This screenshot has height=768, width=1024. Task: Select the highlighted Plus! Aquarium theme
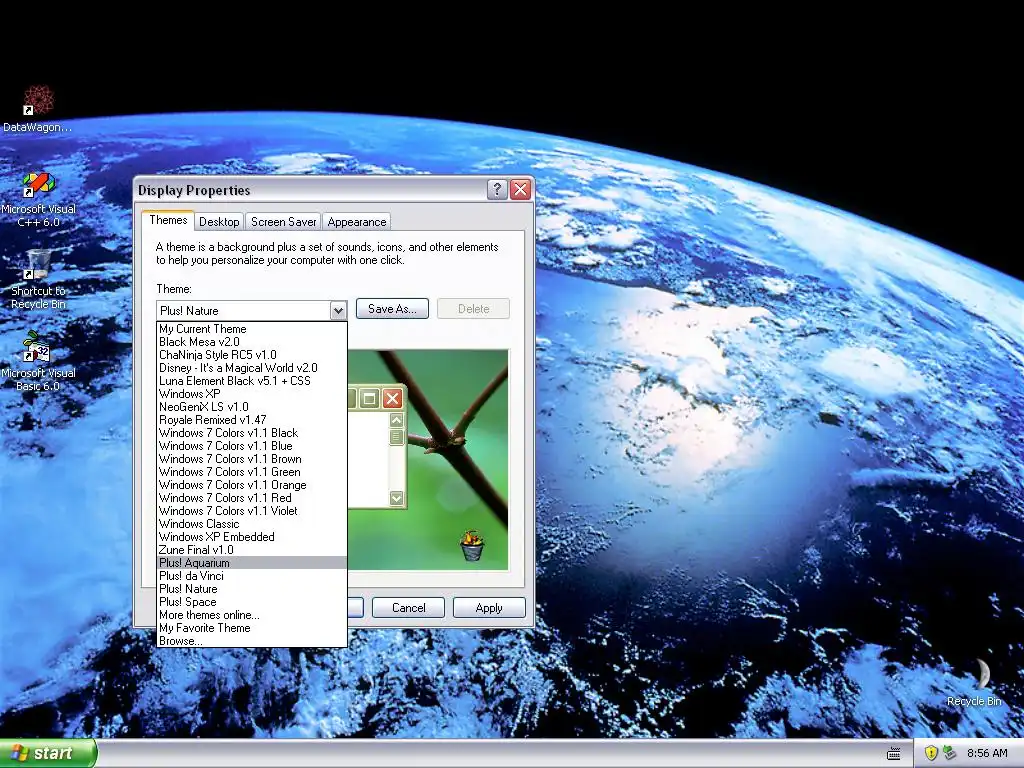[x=252, y=563]
